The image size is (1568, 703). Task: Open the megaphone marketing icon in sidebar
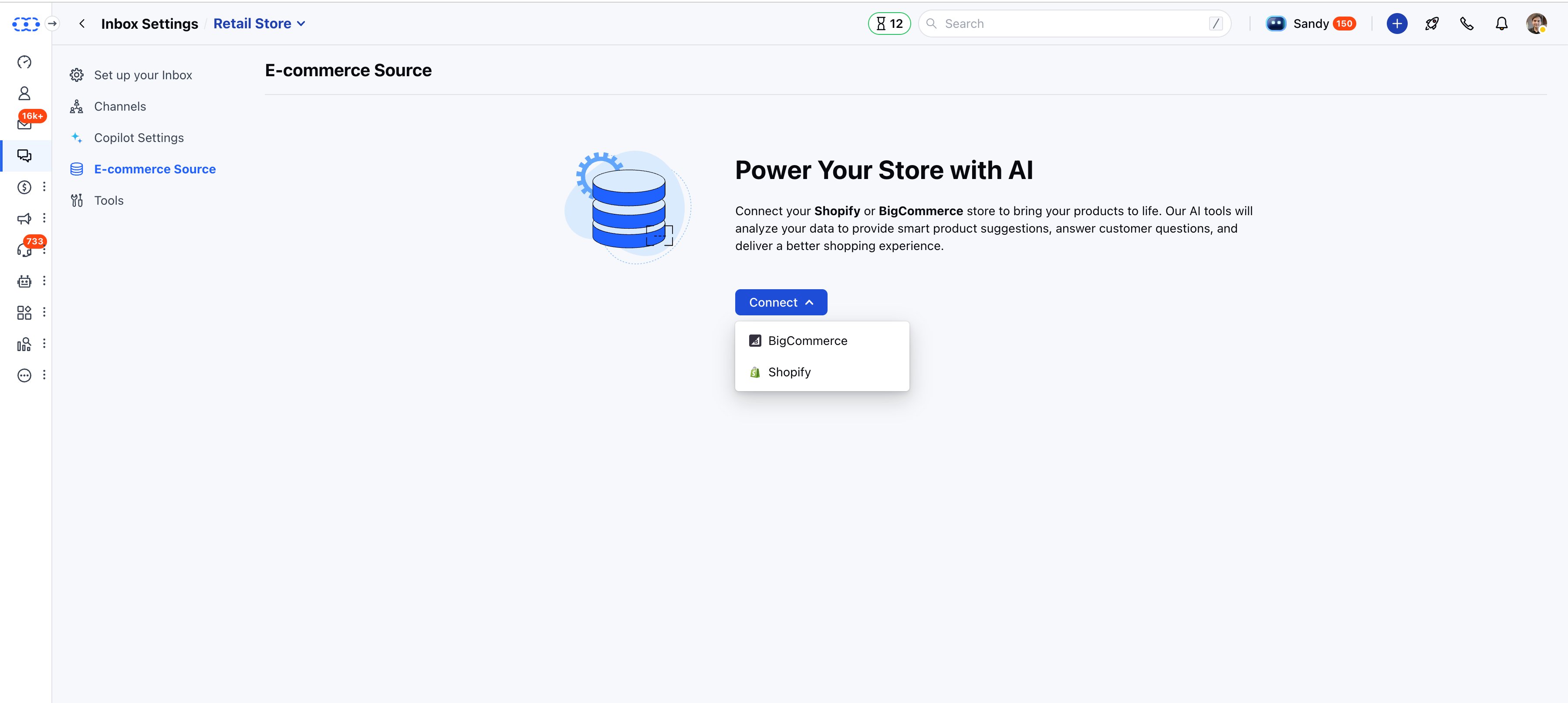(24, 219)
